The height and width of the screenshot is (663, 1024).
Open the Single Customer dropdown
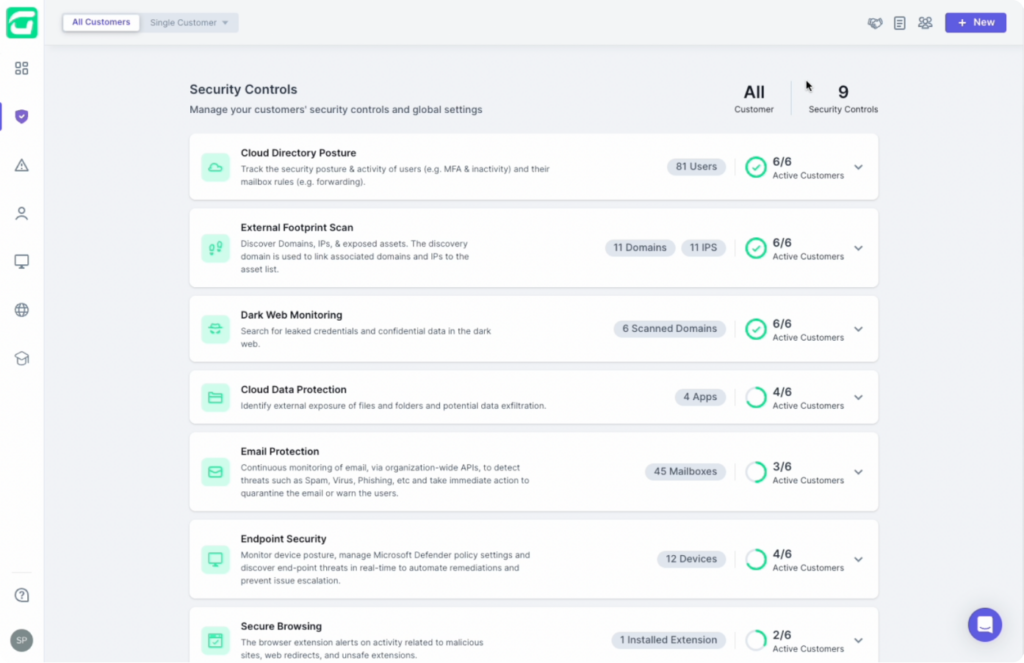click(189, 23)
